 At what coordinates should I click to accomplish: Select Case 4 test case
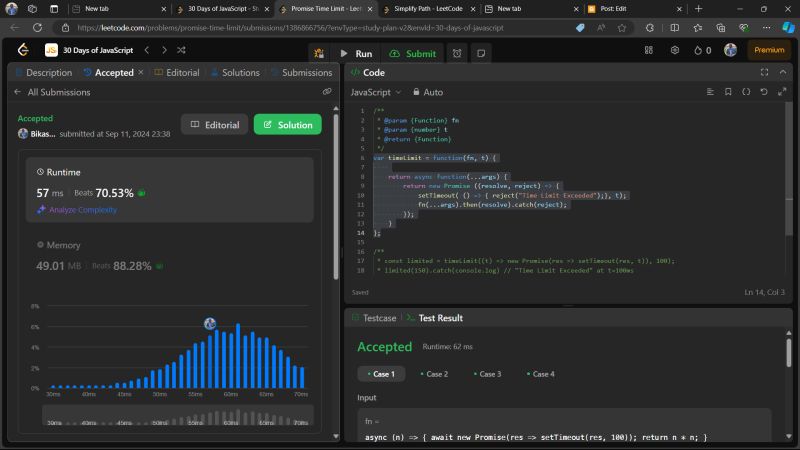coord(540,374)
